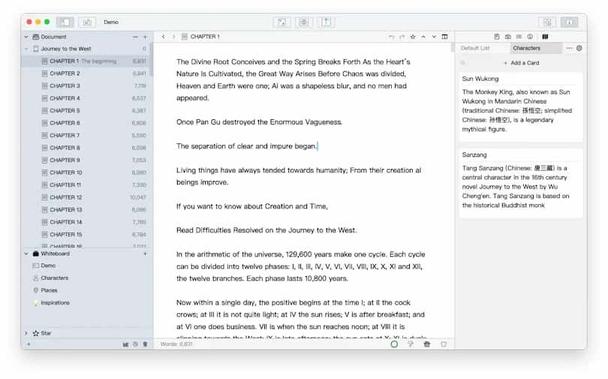Select the cards icon in inspector toolbar

click(x=545, y=37)
